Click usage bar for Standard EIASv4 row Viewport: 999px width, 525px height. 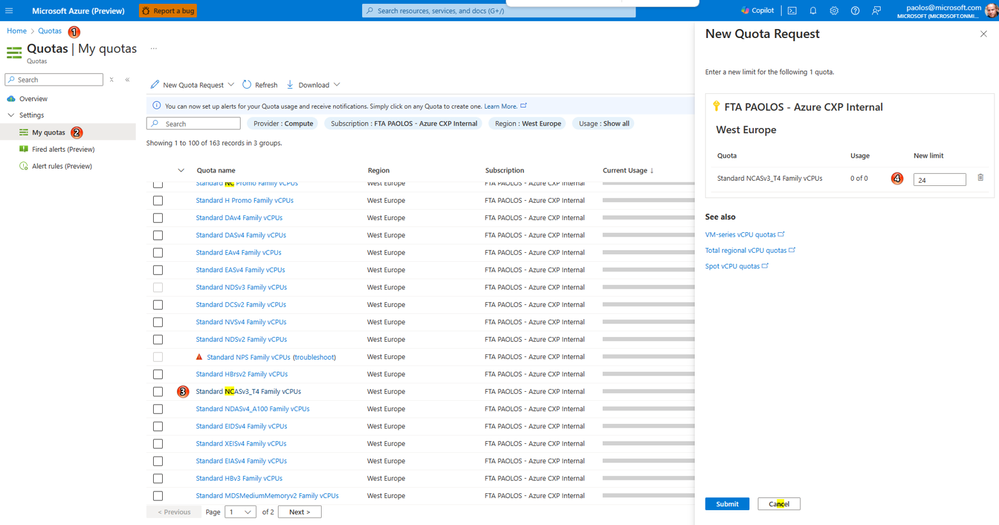tap(649, 461)
